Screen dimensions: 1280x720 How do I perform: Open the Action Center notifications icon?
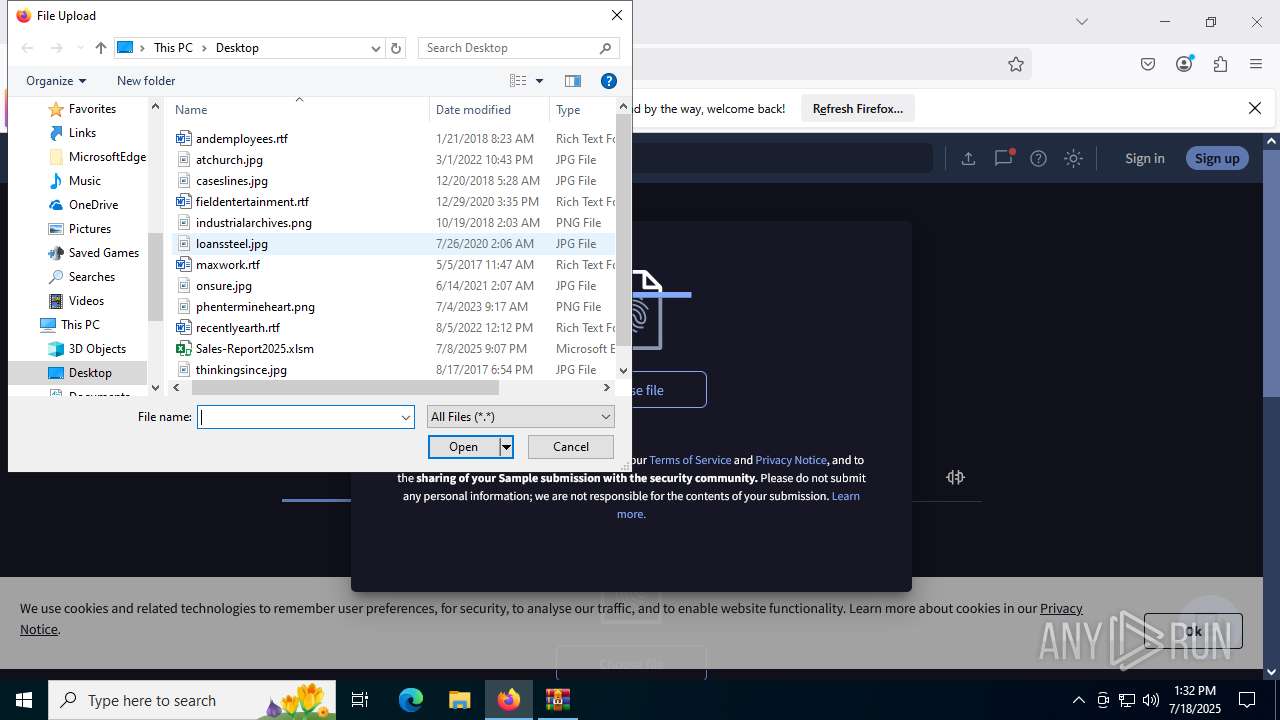(x=1247, y=700)
